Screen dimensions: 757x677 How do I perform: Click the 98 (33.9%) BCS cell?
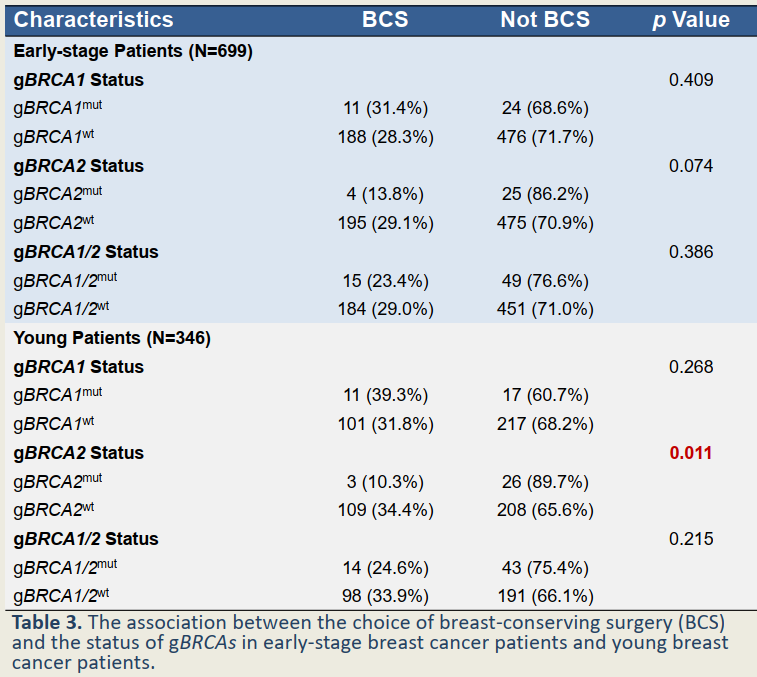click(385, 596)
